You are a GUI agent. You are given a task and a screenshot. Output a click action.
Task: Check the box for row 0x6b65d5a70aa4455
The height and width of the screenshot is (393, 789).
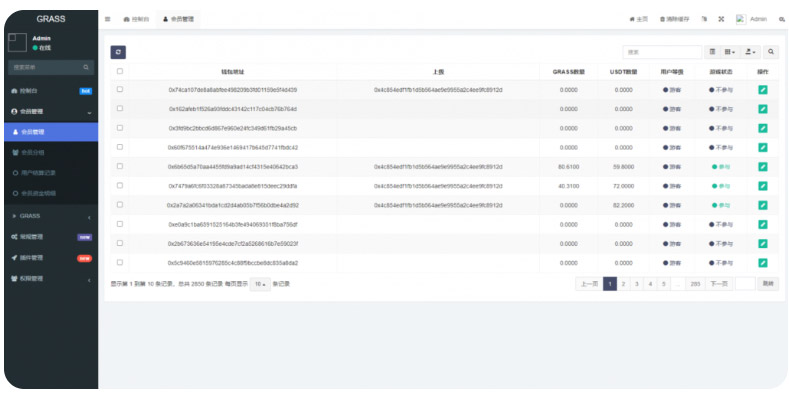click(x=120, y=166)
